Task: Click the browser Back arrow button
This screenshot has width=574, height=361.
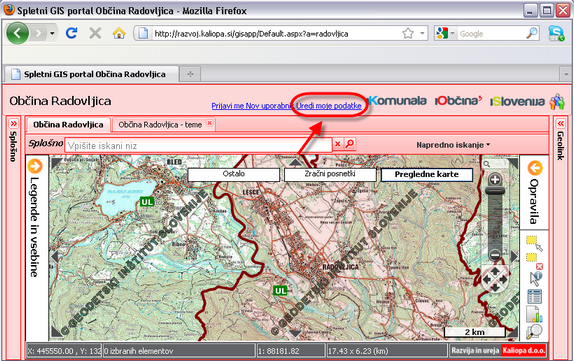Action: pyautogui.click(x=17, y=33)
